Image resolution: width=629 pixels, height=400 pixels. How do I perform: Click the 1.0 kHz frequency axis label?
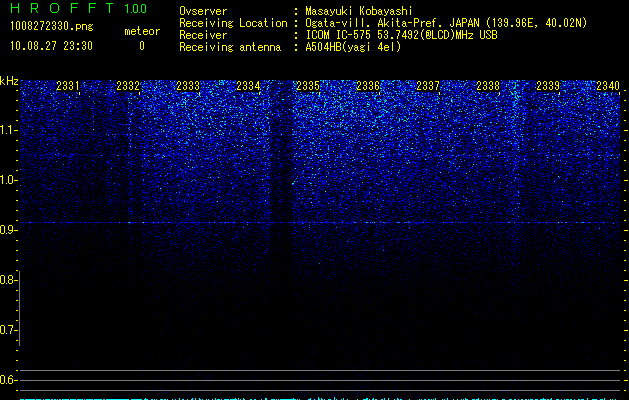[x=8, y=180]
